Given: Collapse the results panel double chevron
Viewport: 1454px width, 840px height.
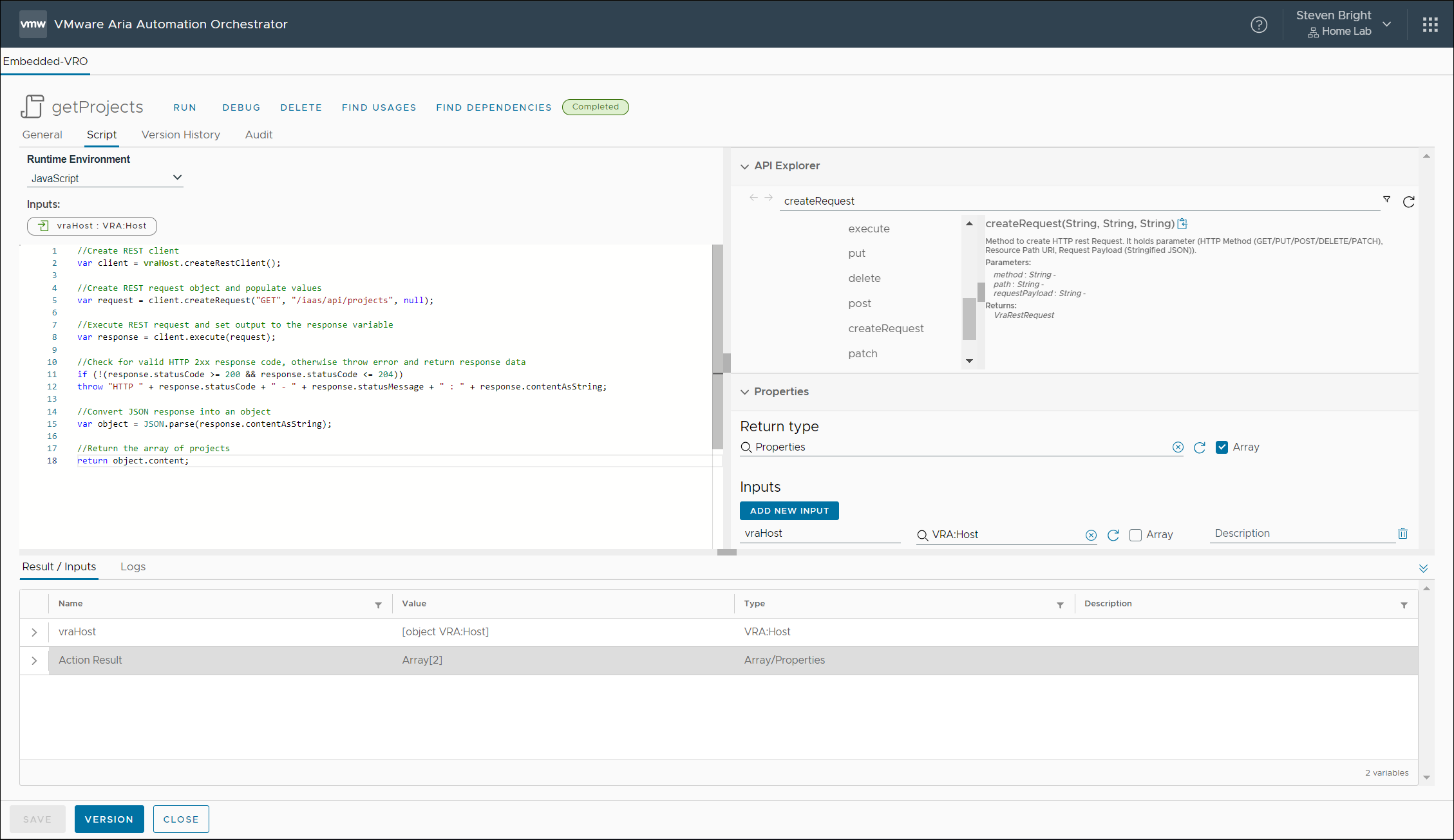Looking at the screenshot, I should coord(1423,568).
